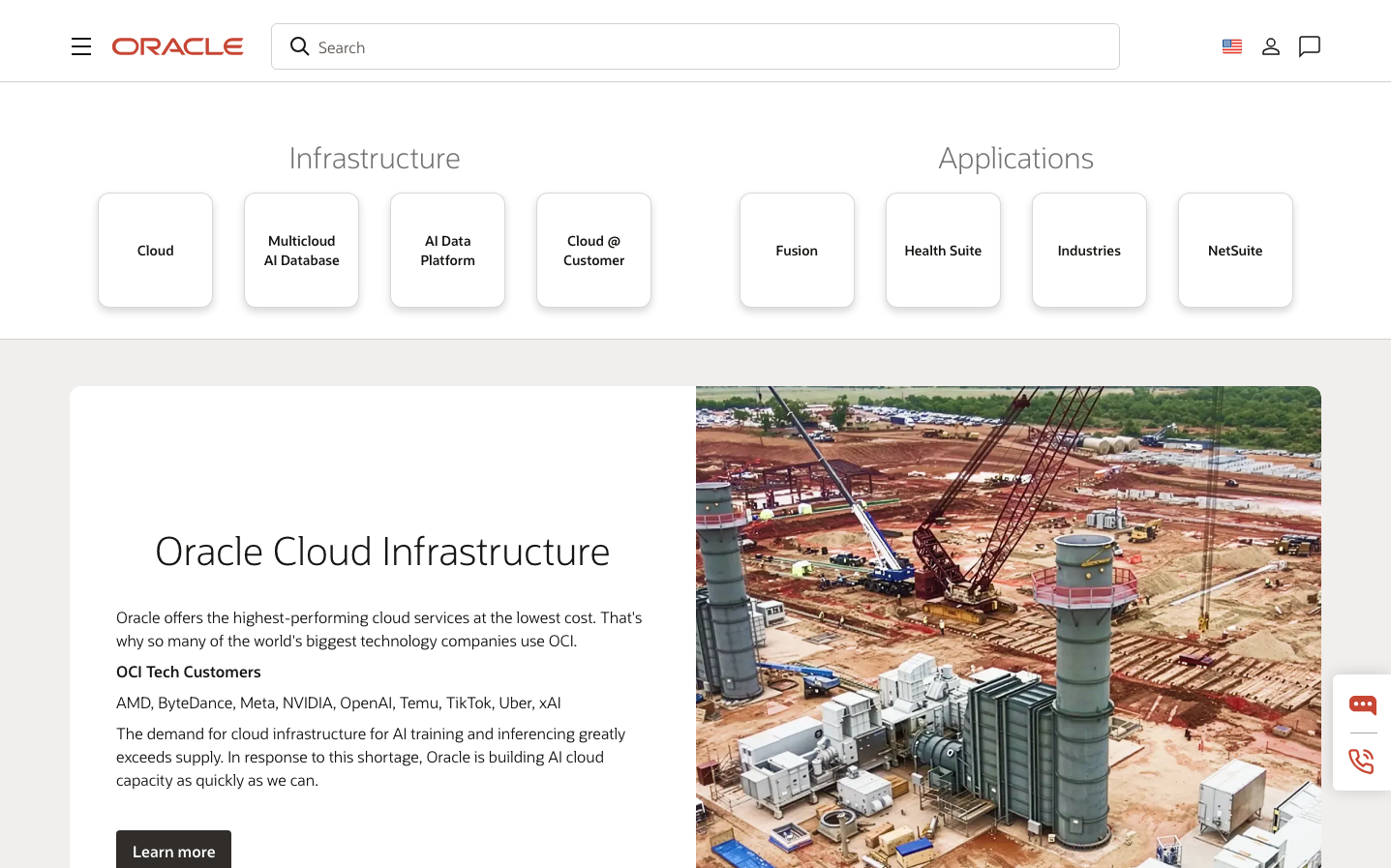Open the Cloud @ Customer tile
Screen dimensions: 1391x868
[593, 251]
